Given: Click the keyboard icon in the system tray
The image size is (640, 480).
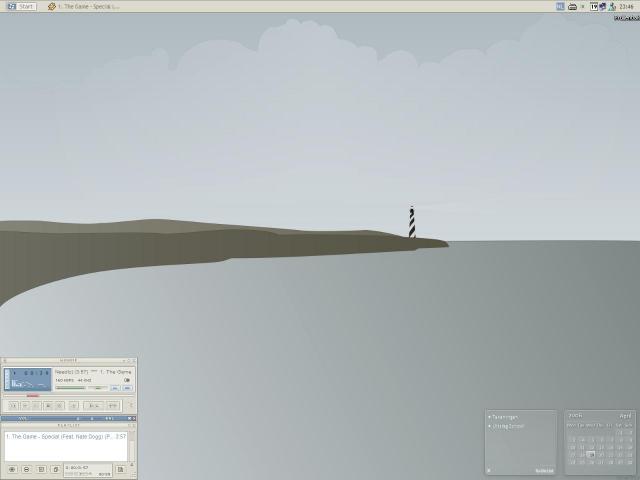Looking at the screenshot, I should (572, 7).
